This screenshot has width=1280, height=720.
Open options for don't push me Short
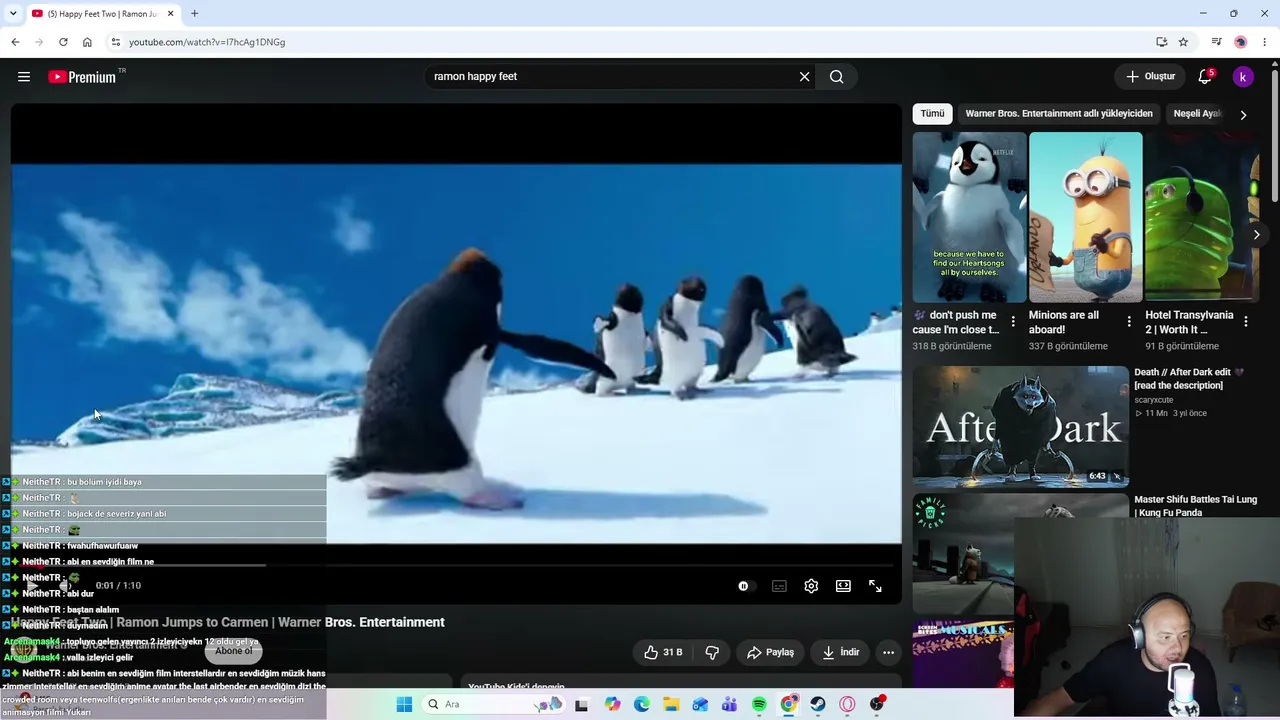point(1013,322)
